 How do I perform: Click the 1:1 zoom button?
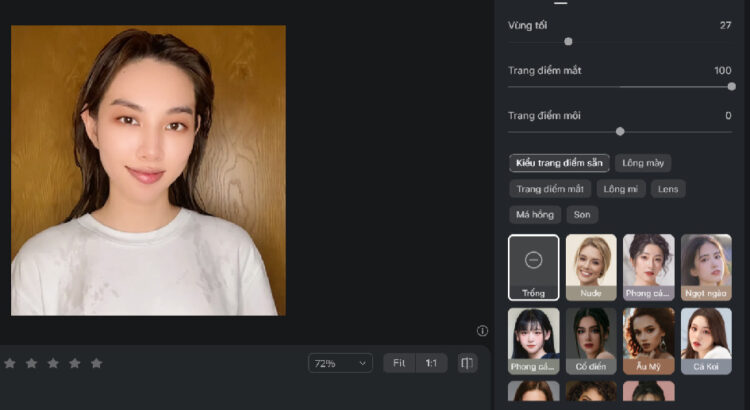[x=431, y=363]
